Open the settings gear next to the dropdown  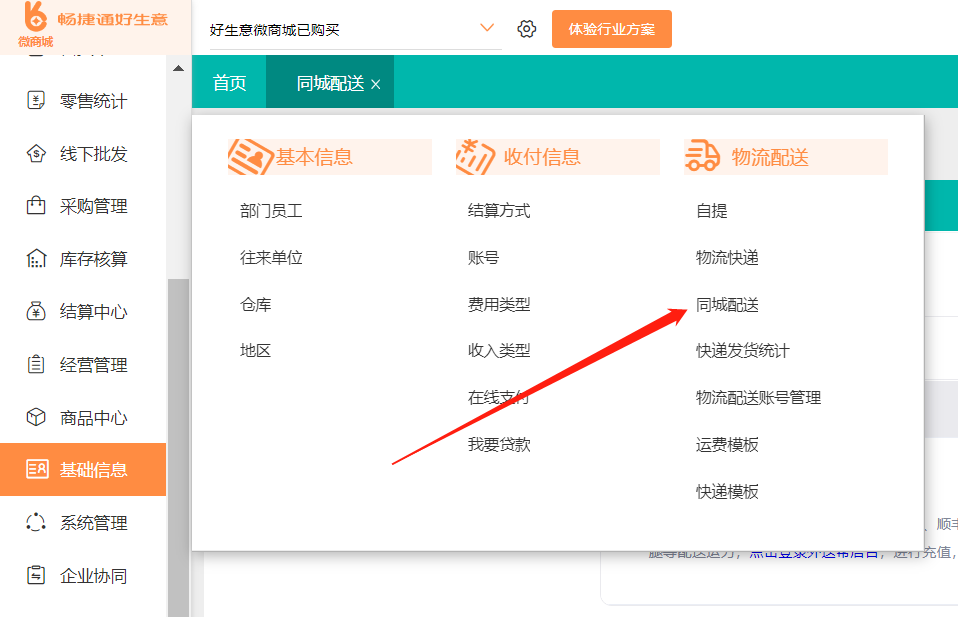tap(527, 29)
